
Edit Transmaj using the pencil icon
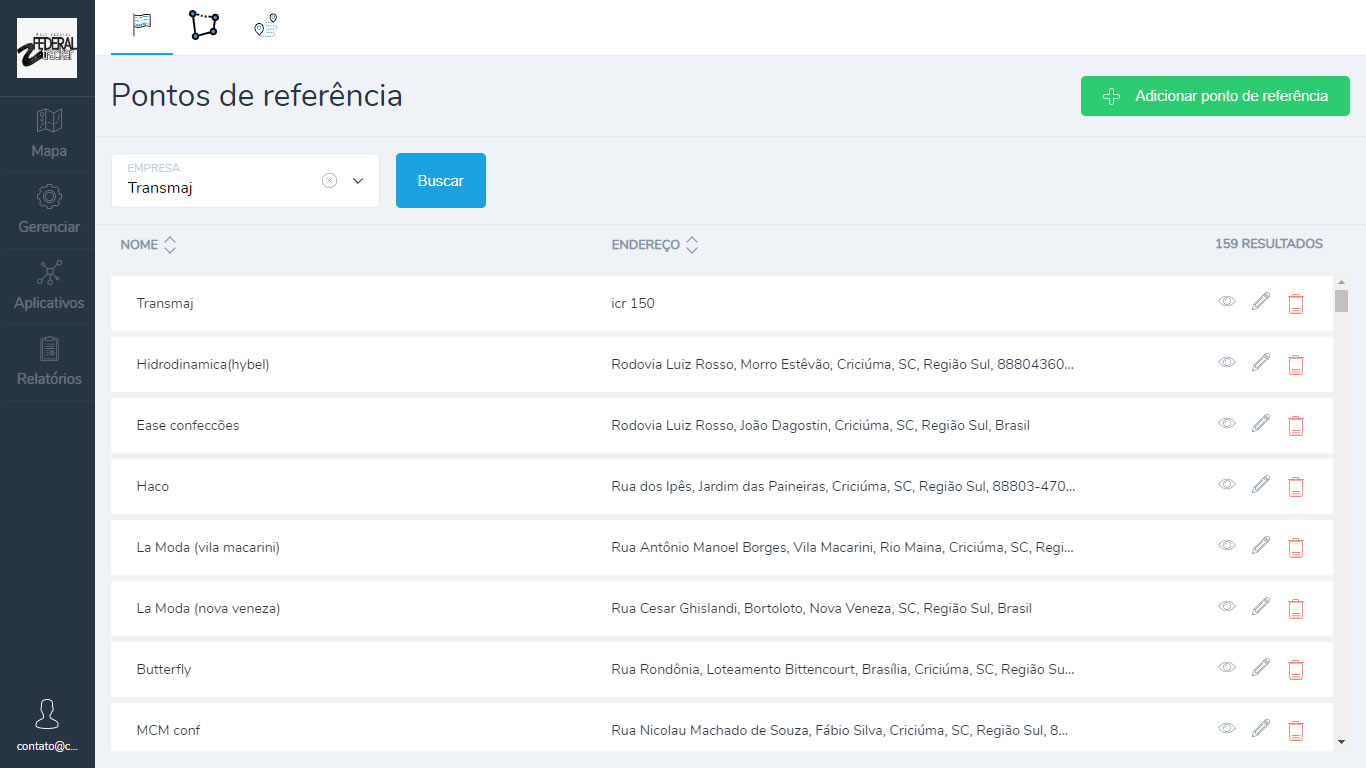click(1260, 301)
